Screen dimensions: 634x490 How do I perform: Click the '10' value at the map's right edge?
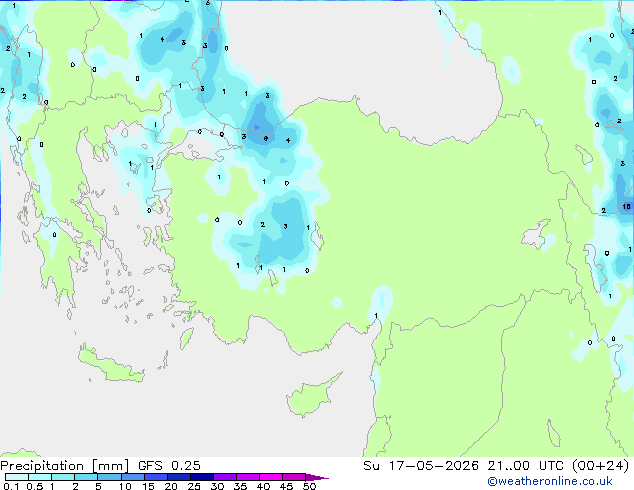tap(626, 207)
